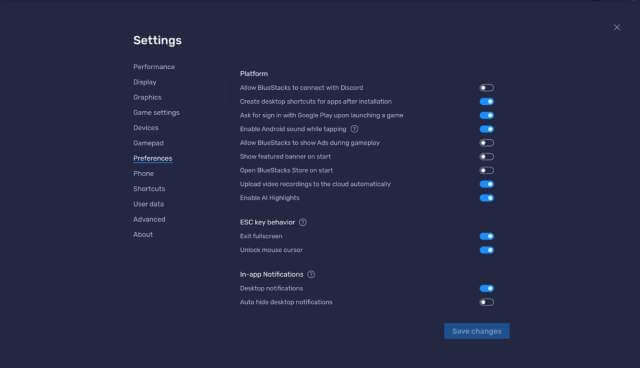The width and height of the screenshot is (640, 368).
Task: Toggle Google Play sign-in prompt on launch
Action: click(487, 115)
